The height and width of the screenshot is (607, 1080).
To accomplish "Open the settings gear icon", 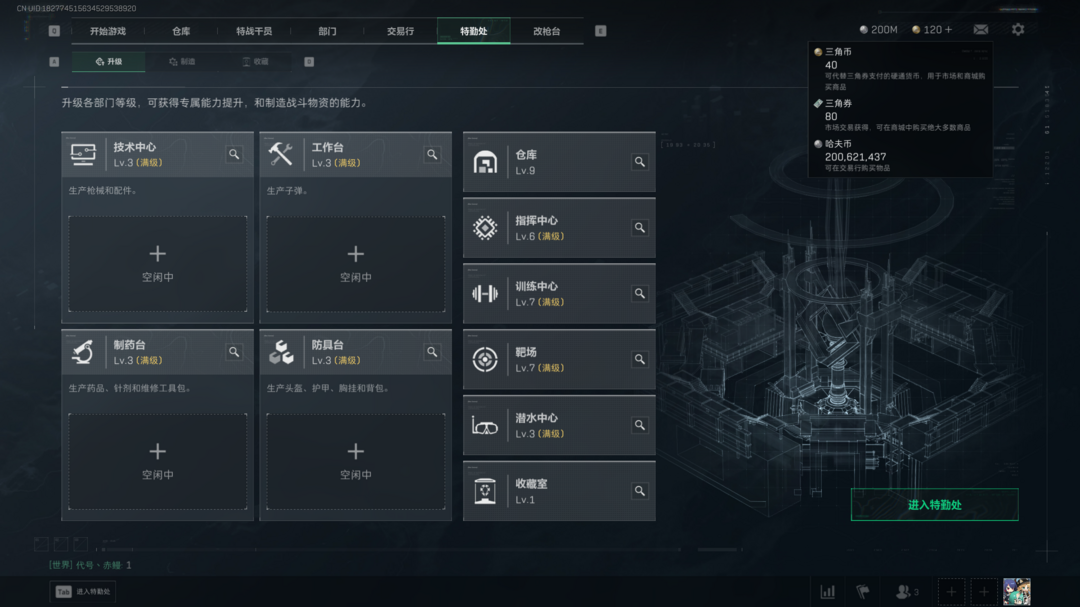I will [x=1017, y=30].
